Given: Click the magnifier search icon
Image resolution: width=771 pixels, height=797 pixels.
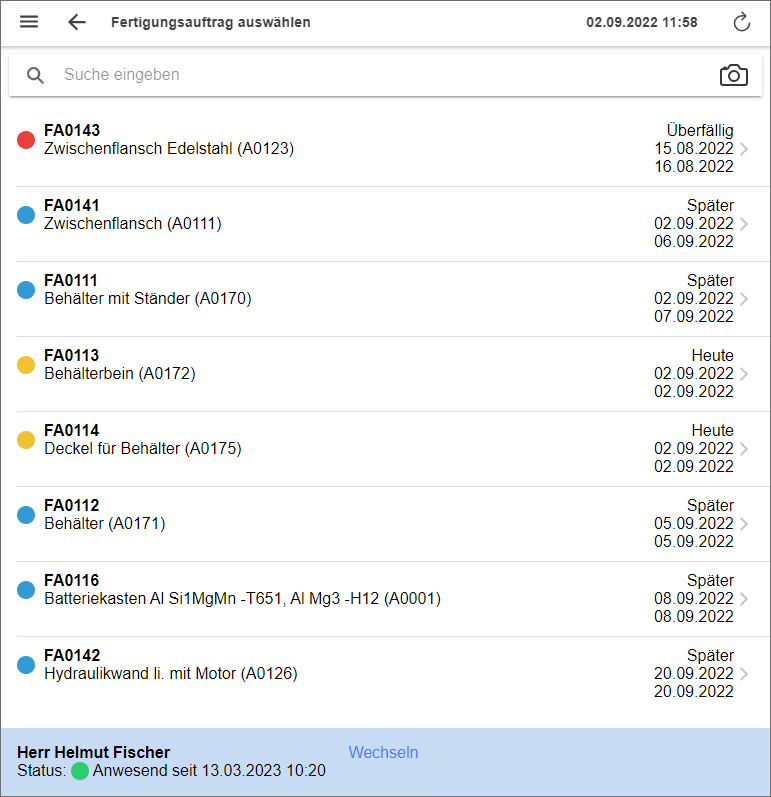Looking at the screenshot, I should coord(36,75).
